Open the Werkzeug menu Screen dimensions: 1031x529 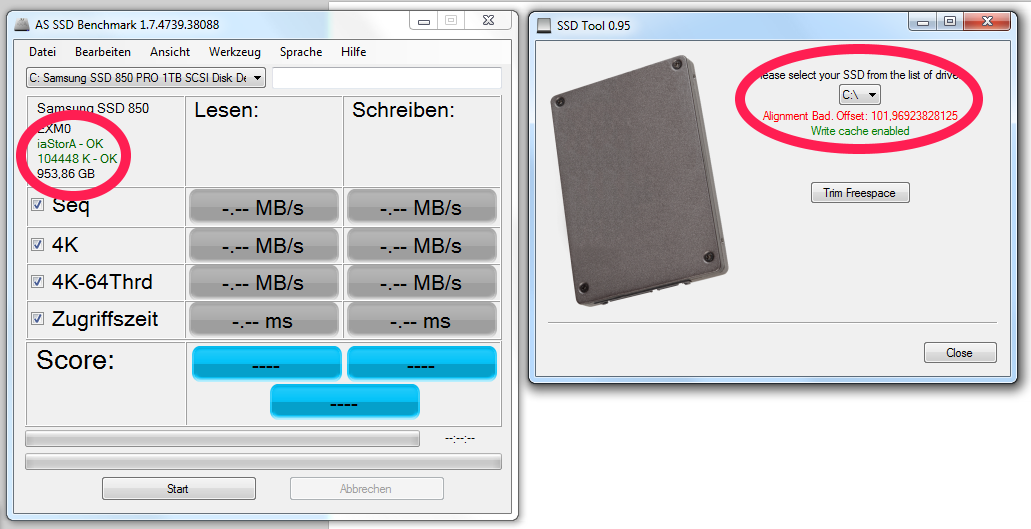tap(235, 52)
